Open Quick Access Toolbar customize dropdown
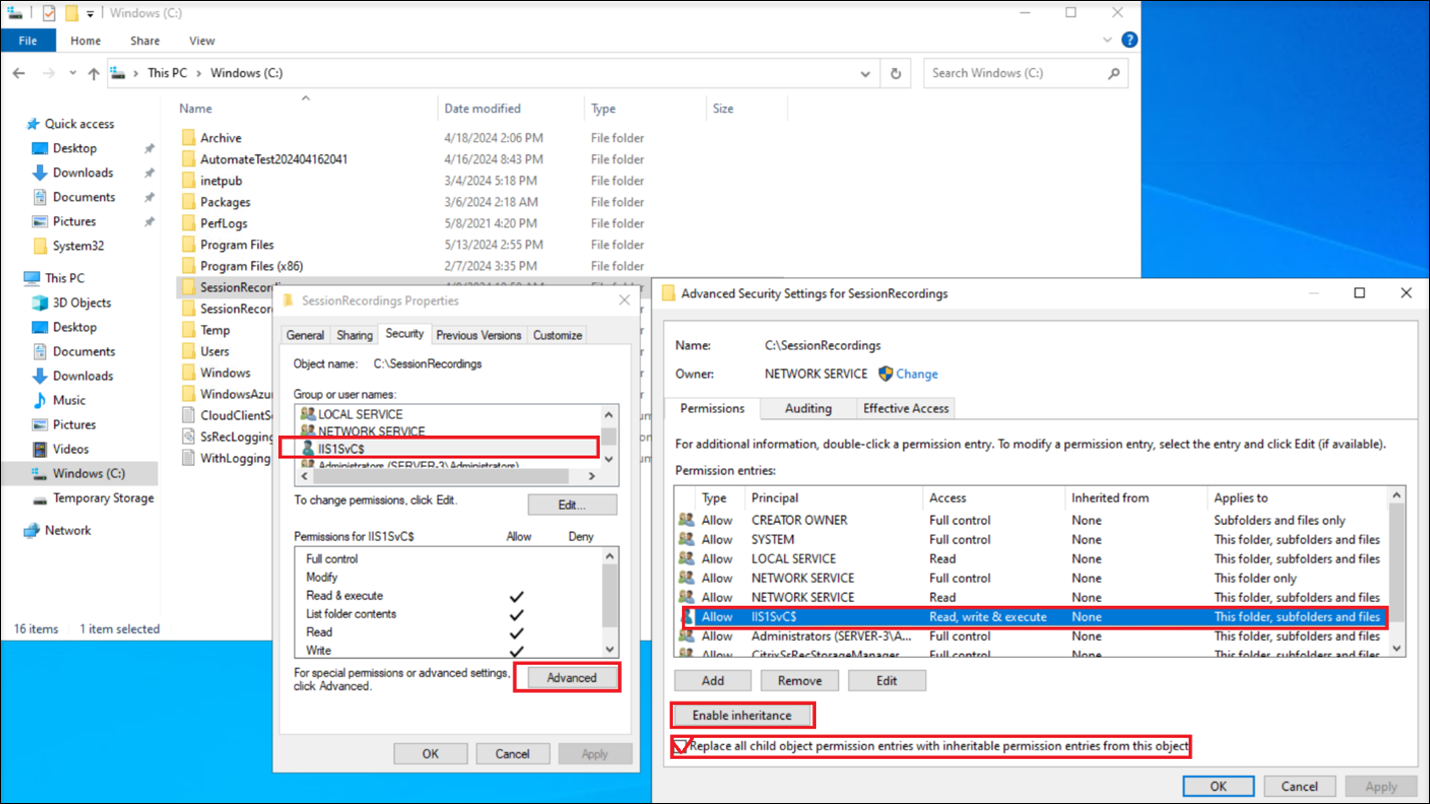This screenshot has height=804, width=1430. click(x=90, y=14)
